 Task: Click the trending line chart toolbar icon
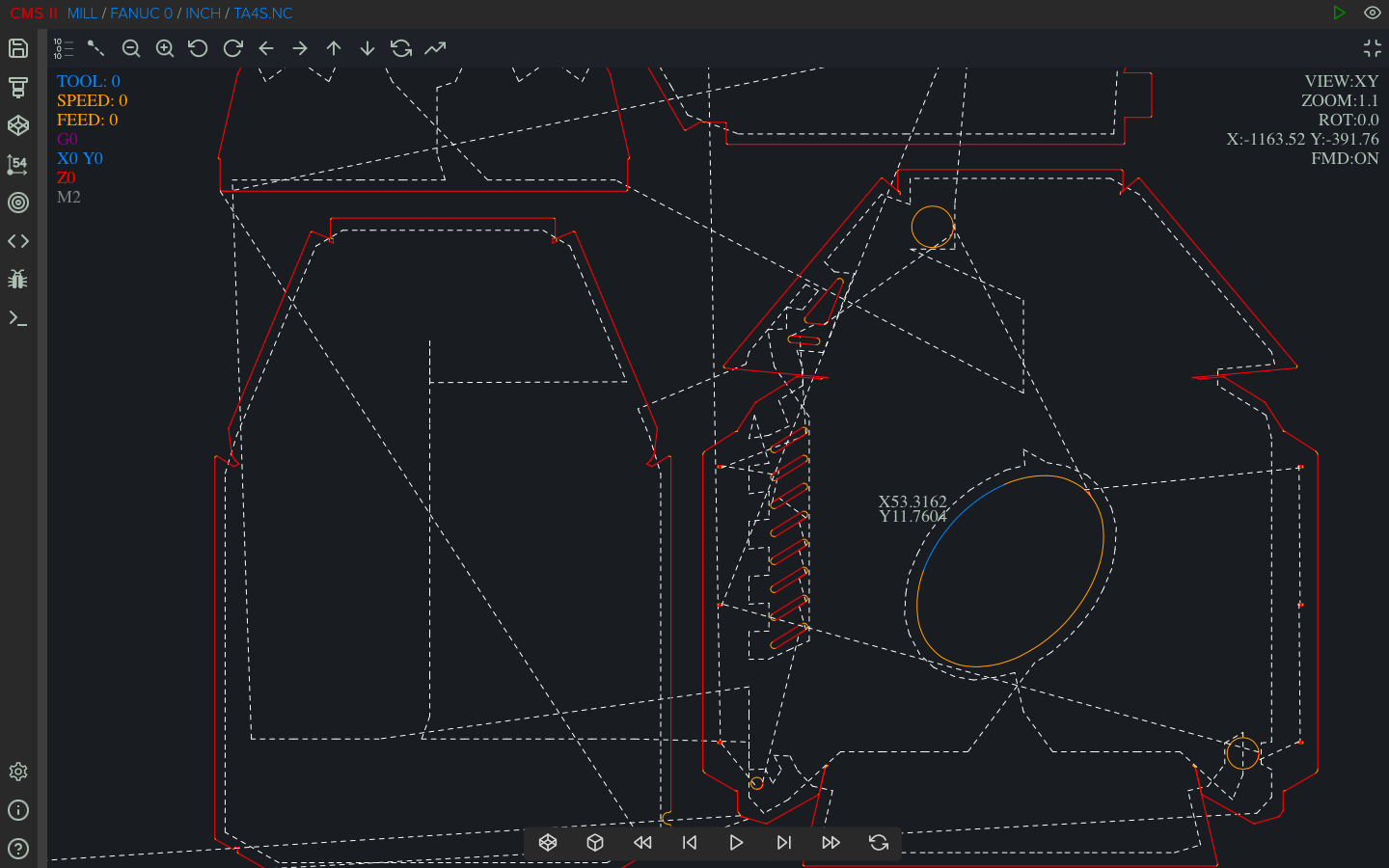coord(435,48)
